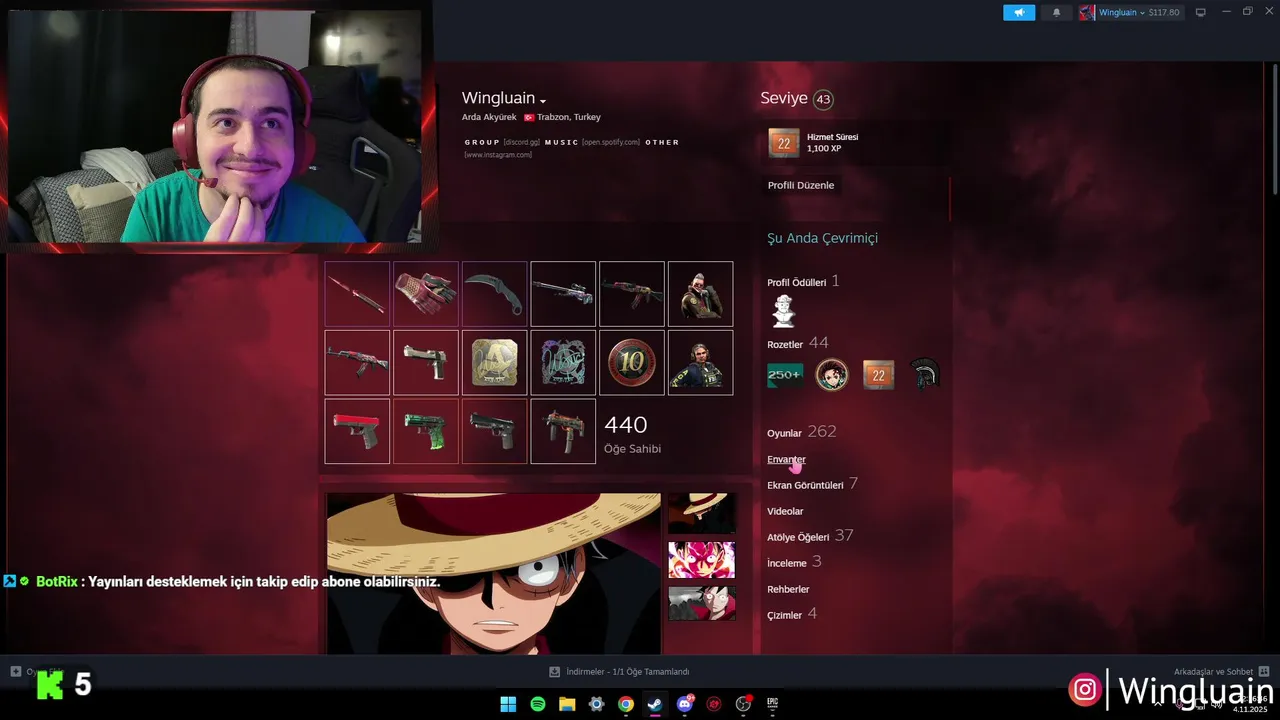The width and height of the screenshot is (1280, 720).
Task: Switch to Big Picture mode monitor icon
Action: click(x=1200, y=12)
